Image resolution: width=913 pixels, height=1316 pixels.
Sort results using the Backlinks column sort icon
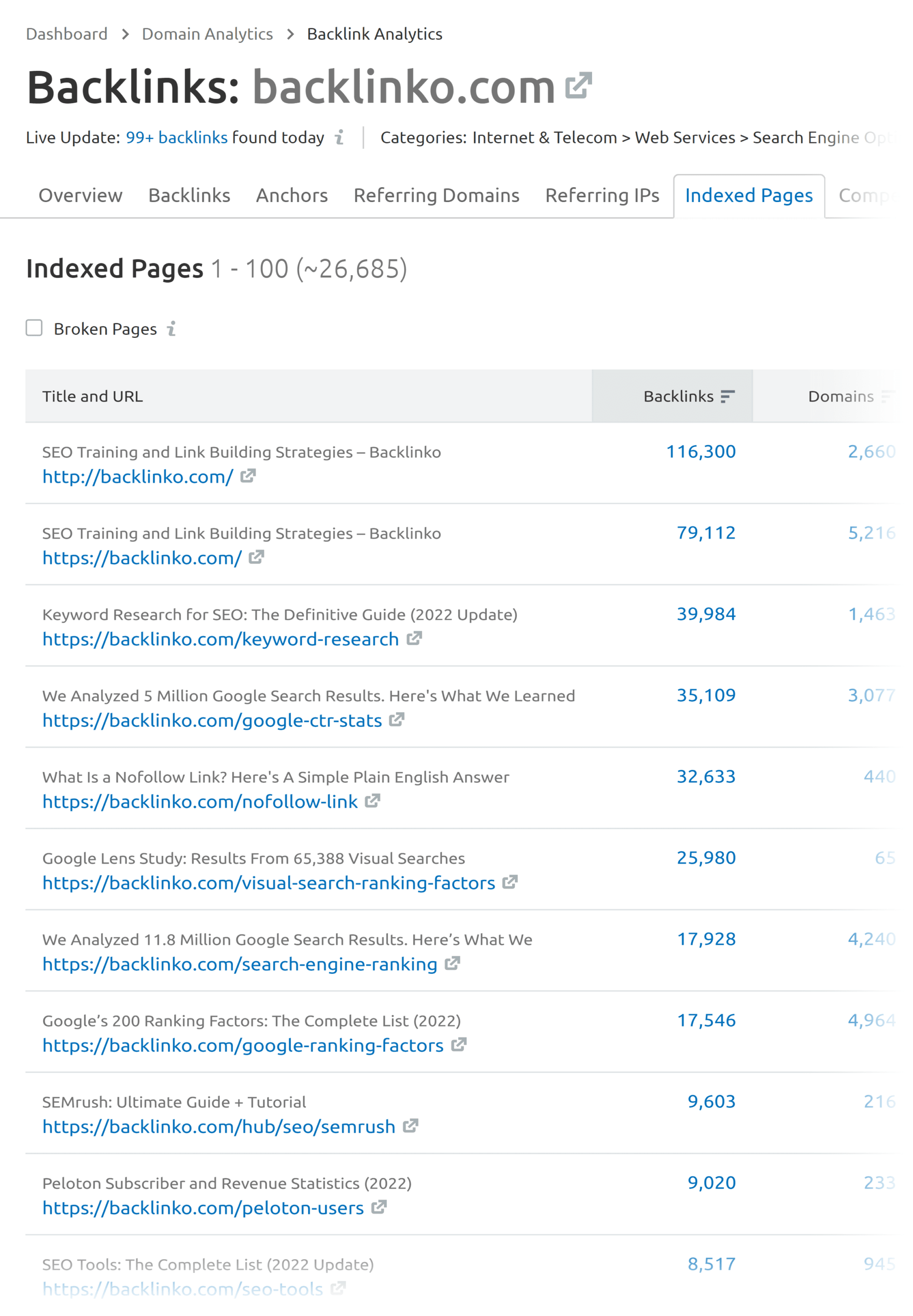728,396
